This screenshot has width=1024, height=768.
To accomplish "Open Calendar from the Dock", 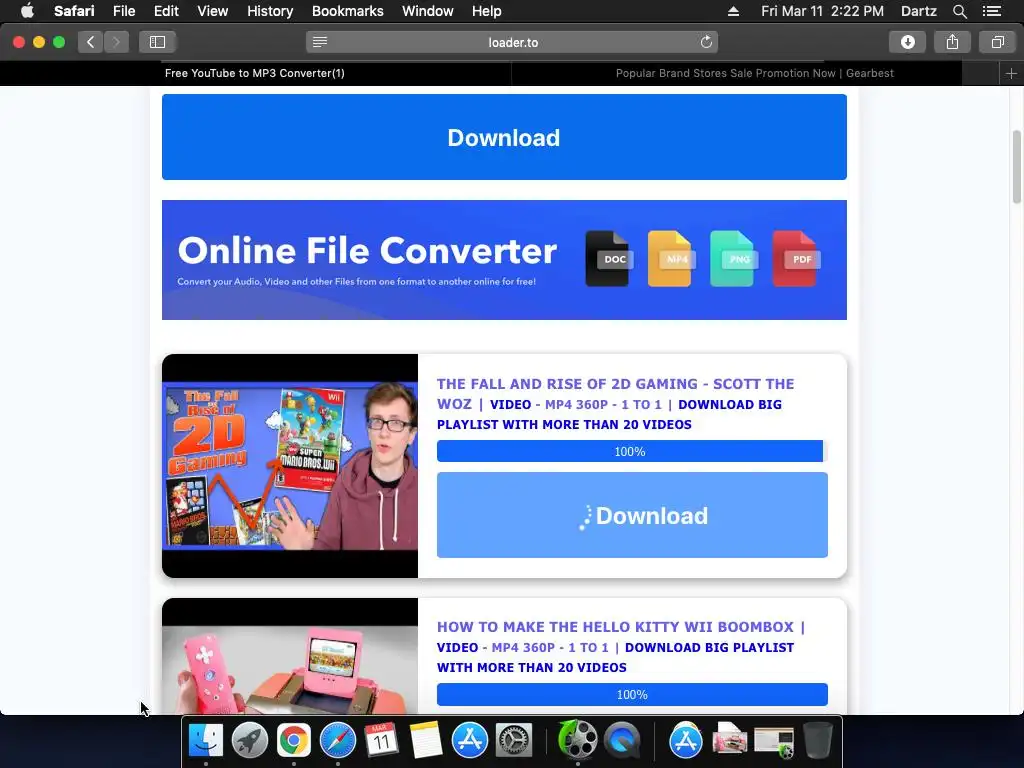I will (x=381, y=740).
